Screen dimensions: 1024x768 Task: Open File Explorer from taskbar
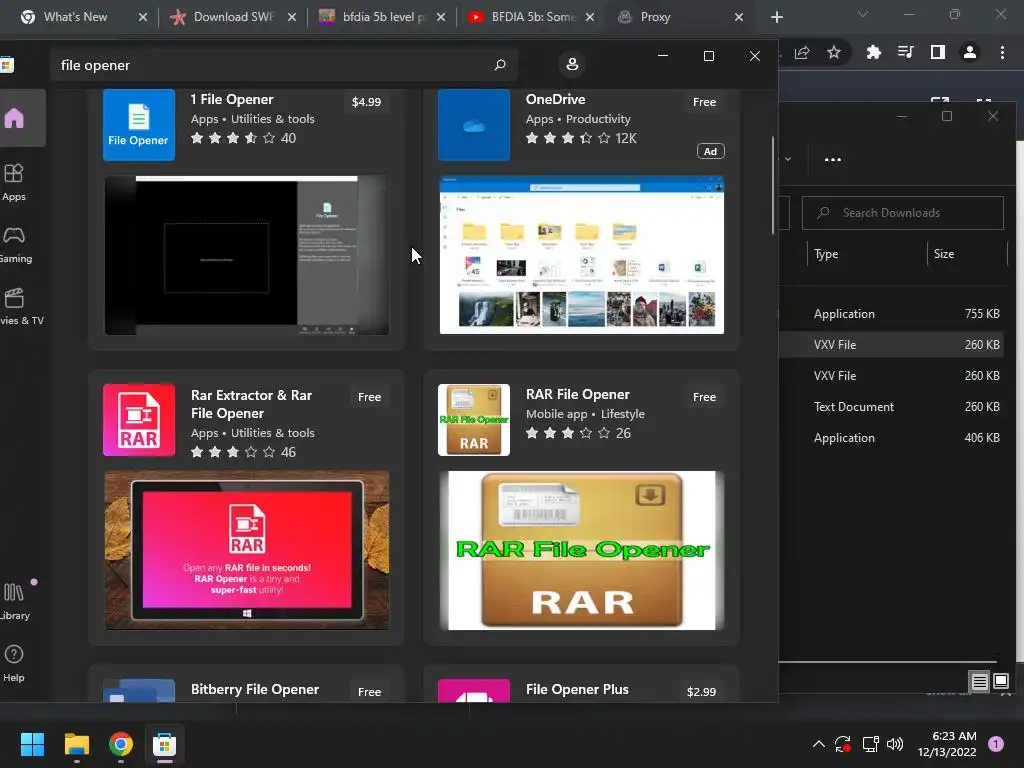point(76,744)
